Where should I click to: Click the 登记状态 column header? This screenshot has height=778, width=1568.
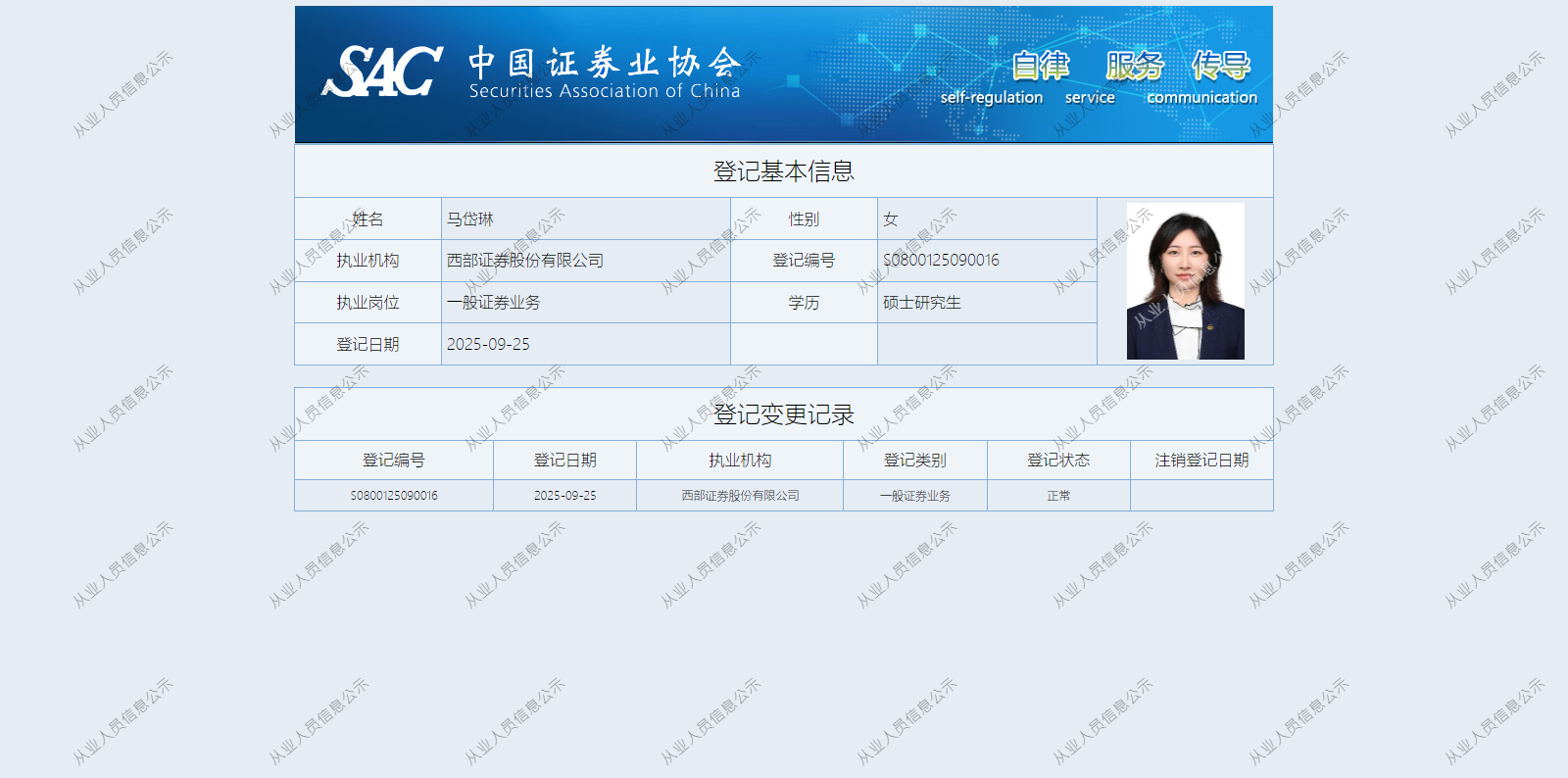coord(1058,461)
